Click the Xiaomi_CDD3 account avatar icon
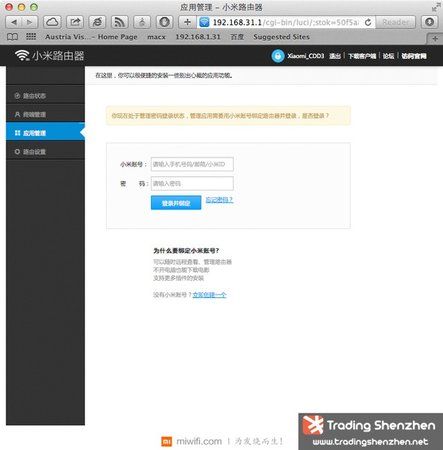Screen dimensions: 443x450 278,56
